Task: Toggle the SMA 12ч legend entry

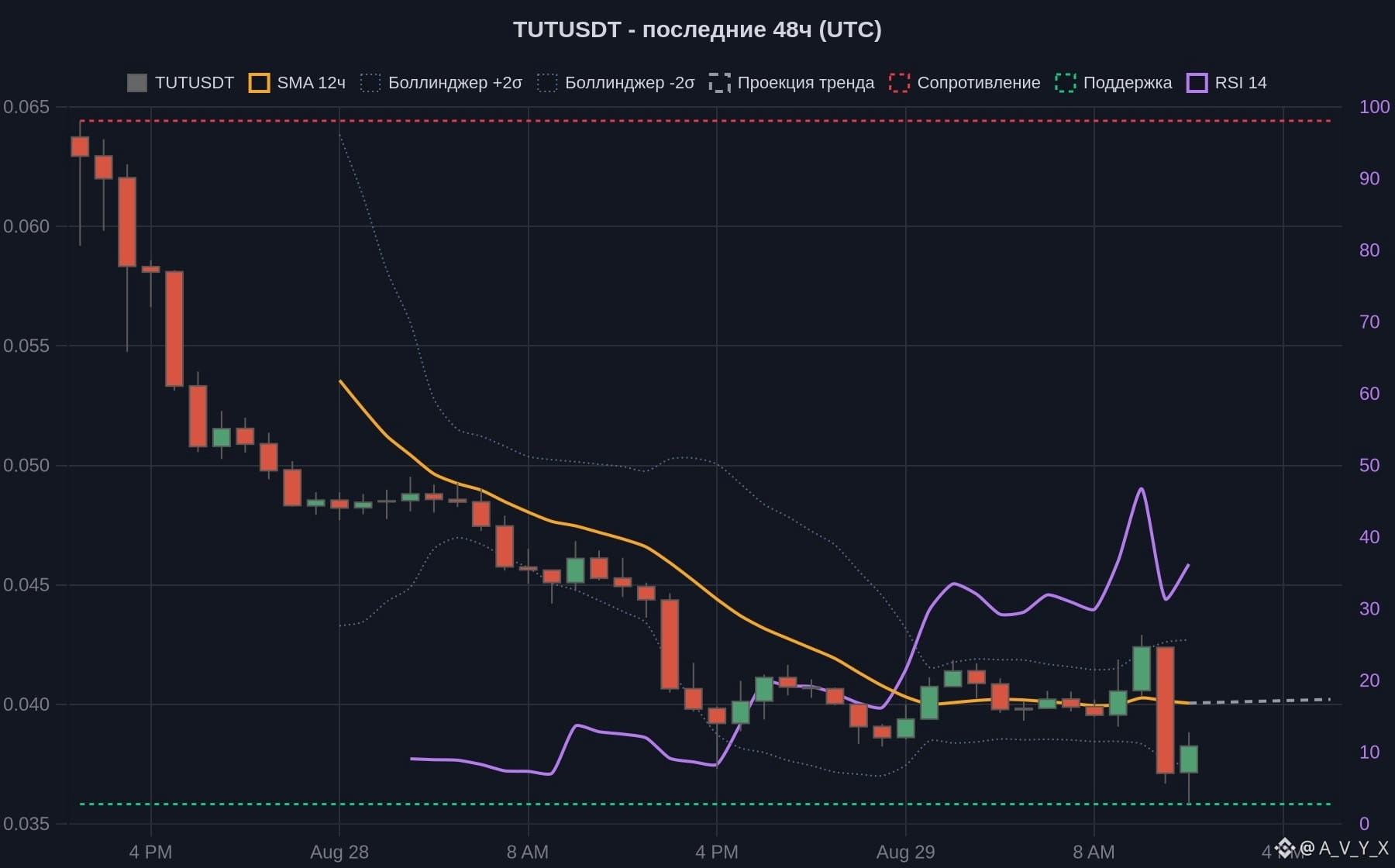Action: pyautogui.click(x=297, y=83)
